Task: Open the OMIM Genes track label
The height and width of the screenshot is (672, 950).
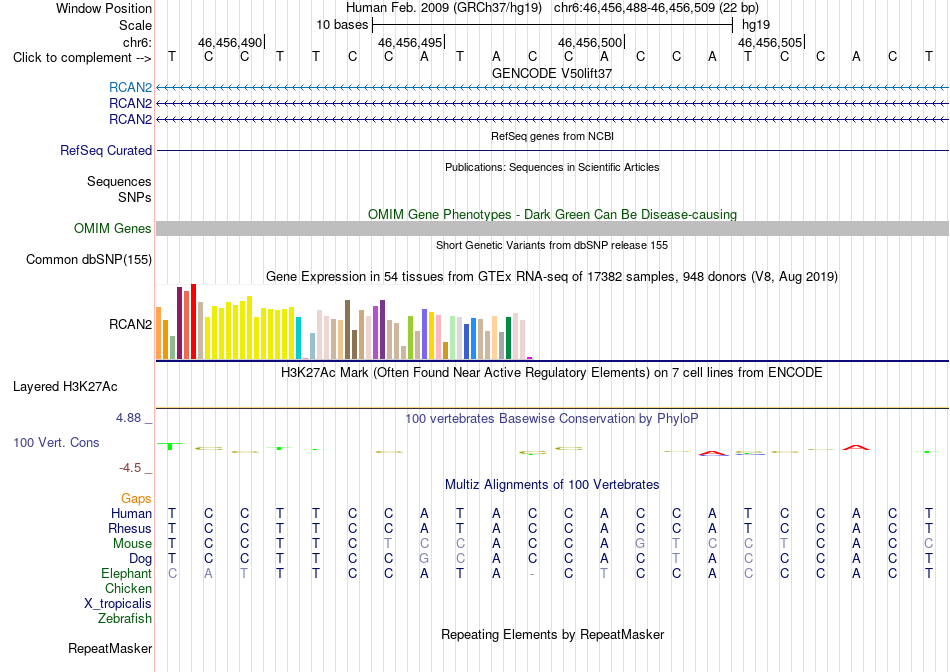Action: (113, 228)
